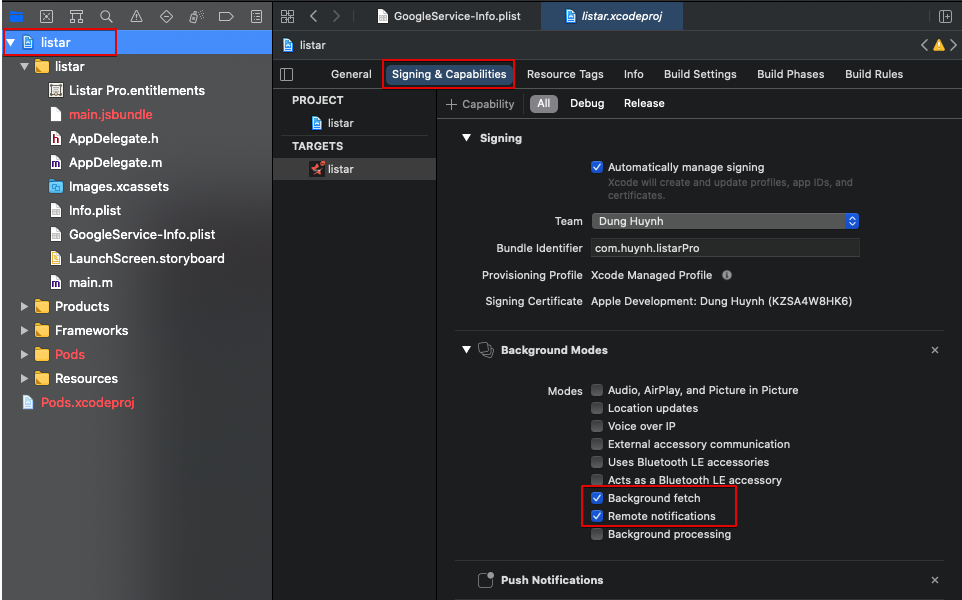
Task: Filter capabilities to Debug configuration
Action: click(x=587, y=104)
